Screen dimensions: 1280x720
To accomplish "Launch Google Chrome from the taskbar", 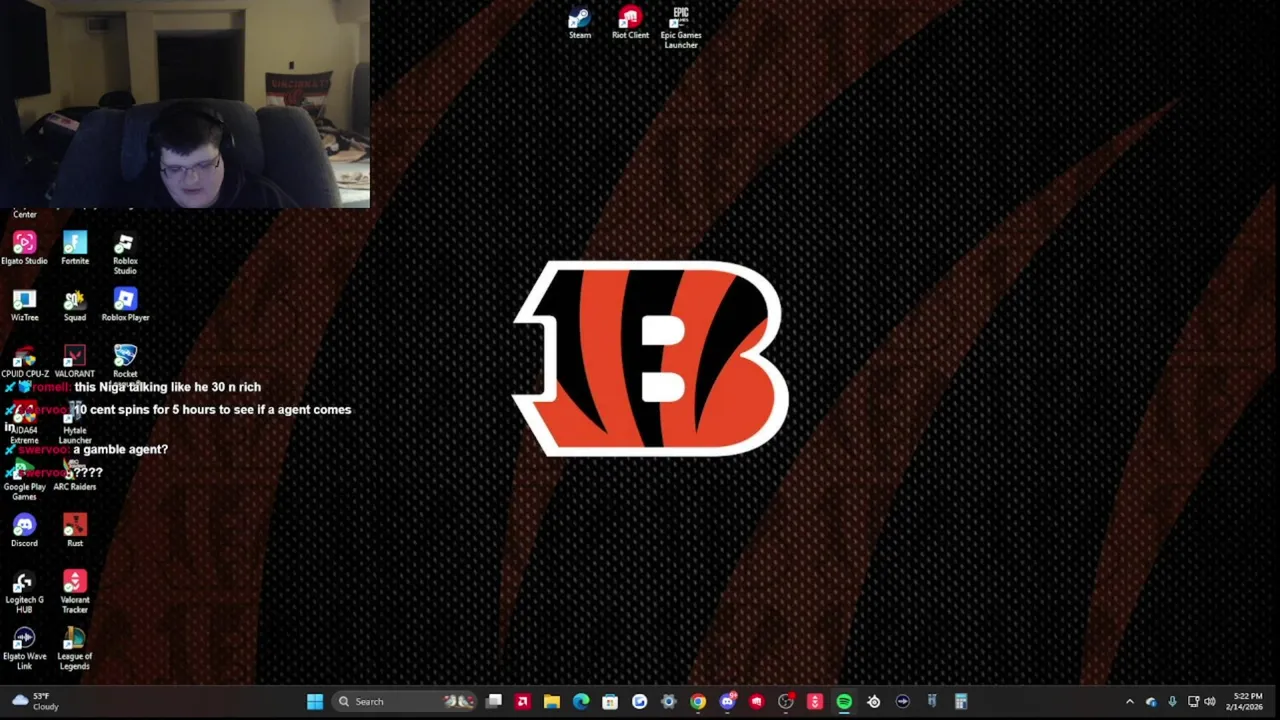I will pos(698,702).
